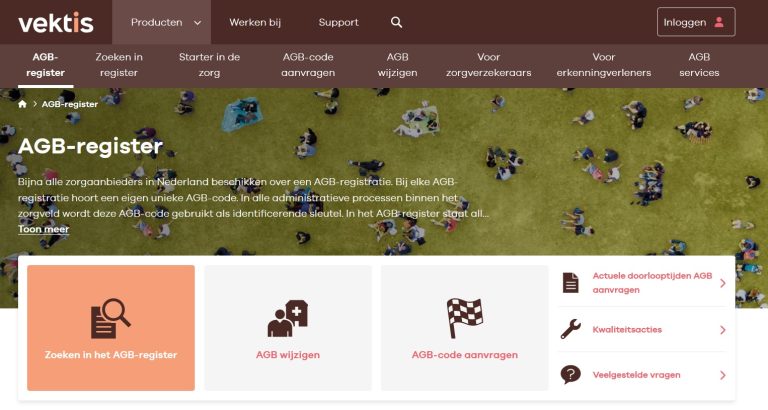Screen dimensions: 768x410
Task: Click the checkered flag icon
Action: (x=464, y=318)
